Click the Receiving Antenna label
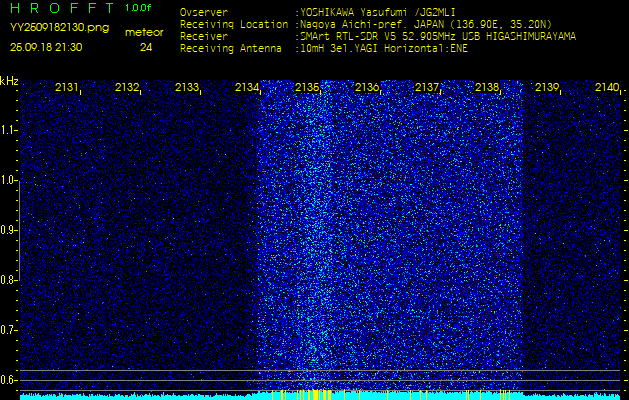629x400 pixels. pyautogui.click(x=231, y=49)
